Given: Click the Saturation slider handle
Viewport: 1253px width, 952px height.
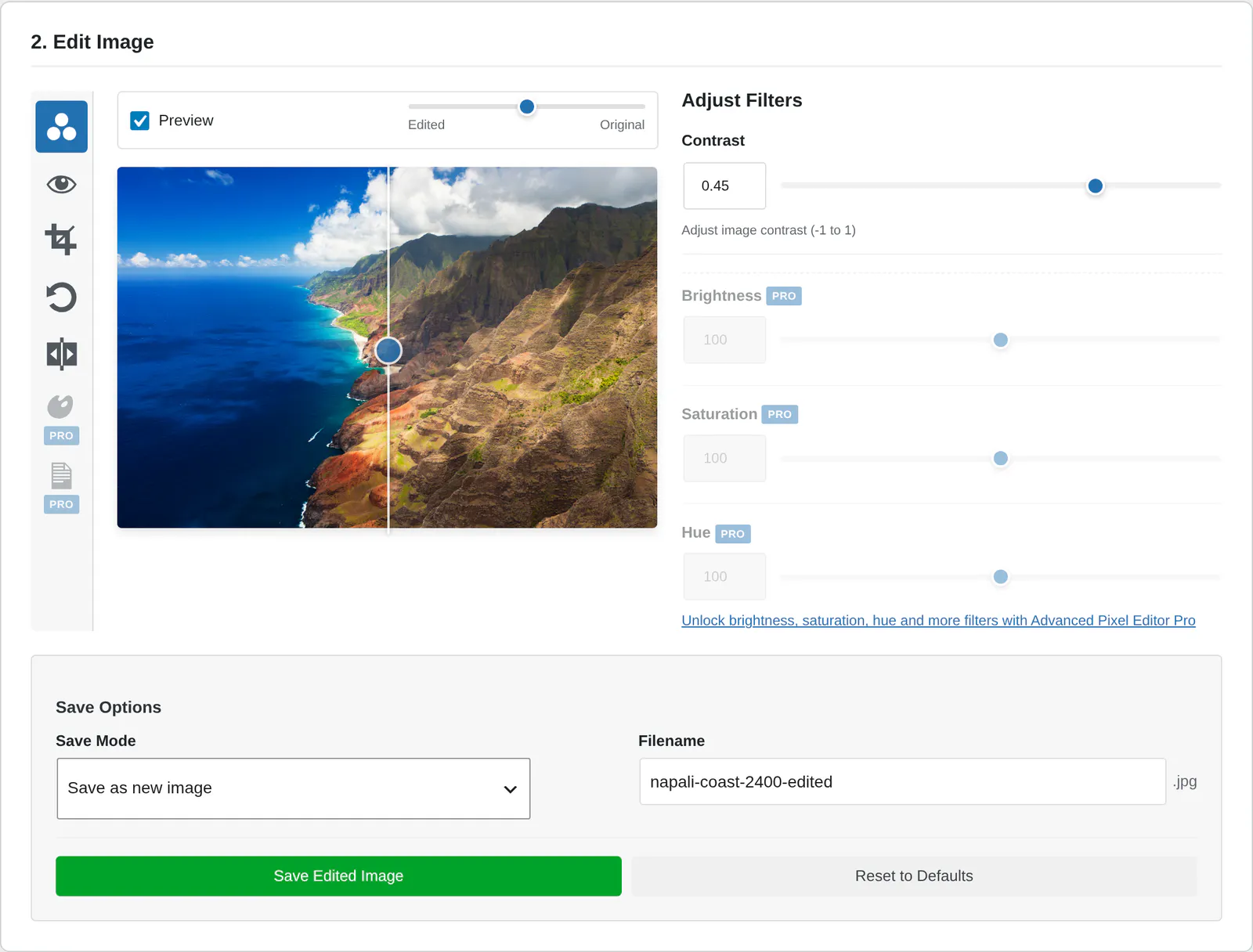Looking at the screenshot, I should pyautogui.click(x=1000, y=458).
